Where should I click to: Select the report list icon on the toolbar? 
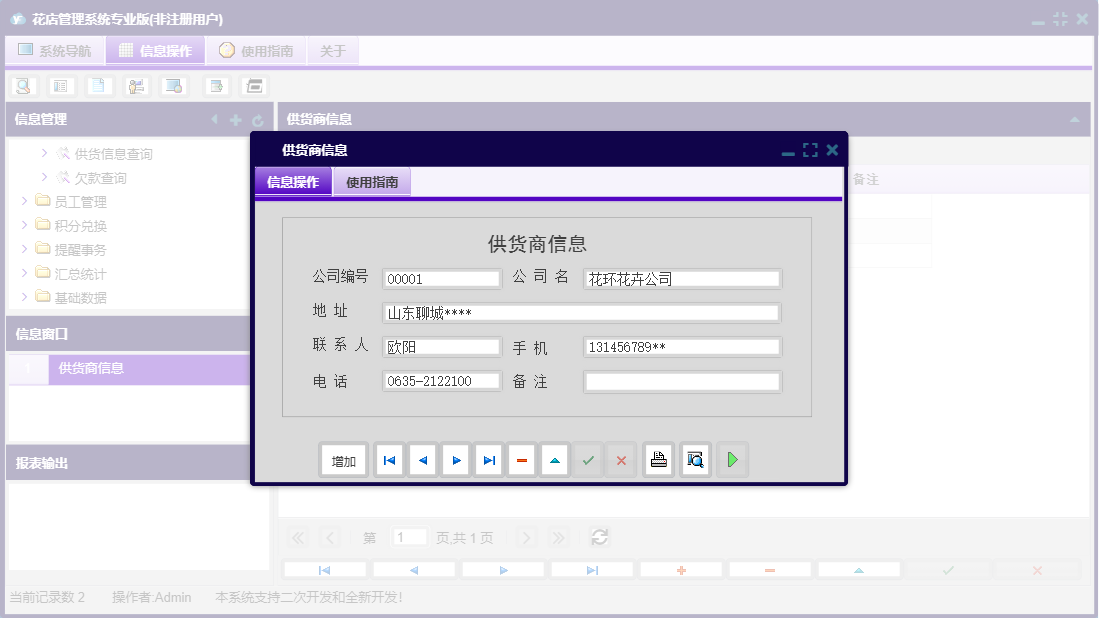61,86
